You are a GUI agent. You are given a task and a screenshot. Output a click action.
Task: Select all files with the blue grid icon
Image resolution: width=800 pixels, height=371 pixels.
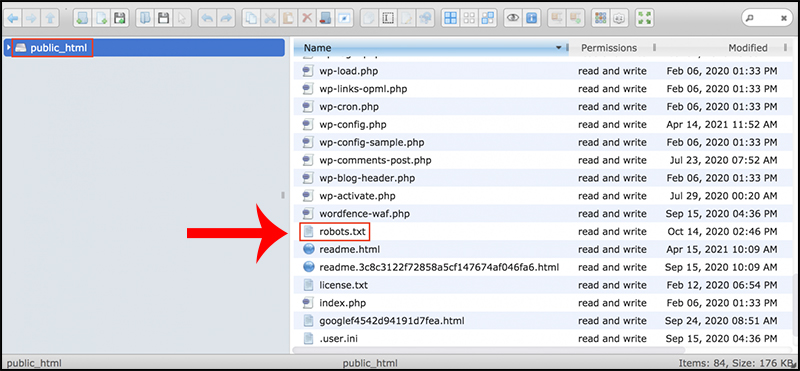[451, 19]
